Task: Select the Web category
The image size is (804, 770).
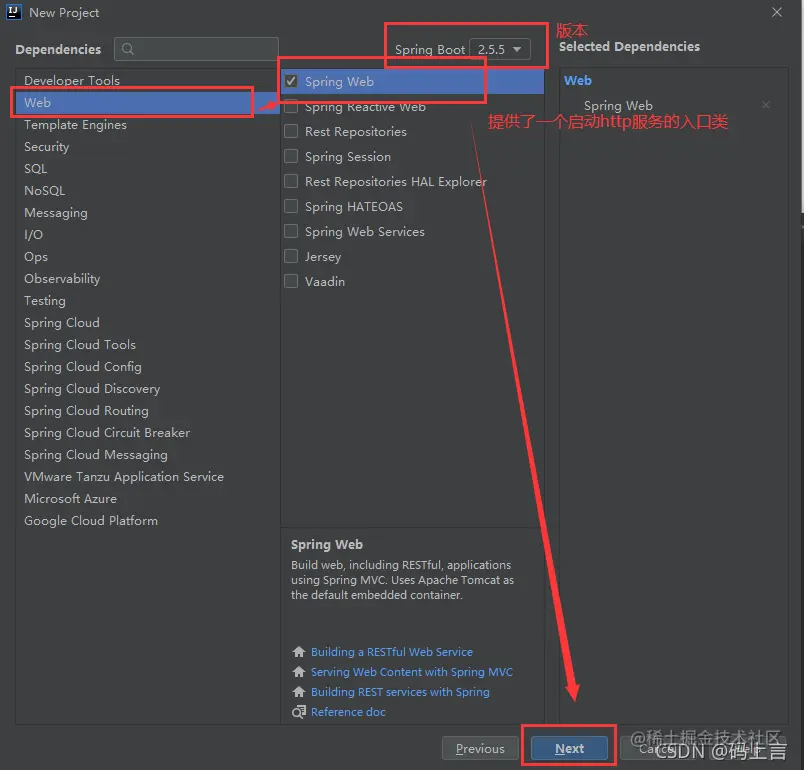Action: click(x=147, y=103)
